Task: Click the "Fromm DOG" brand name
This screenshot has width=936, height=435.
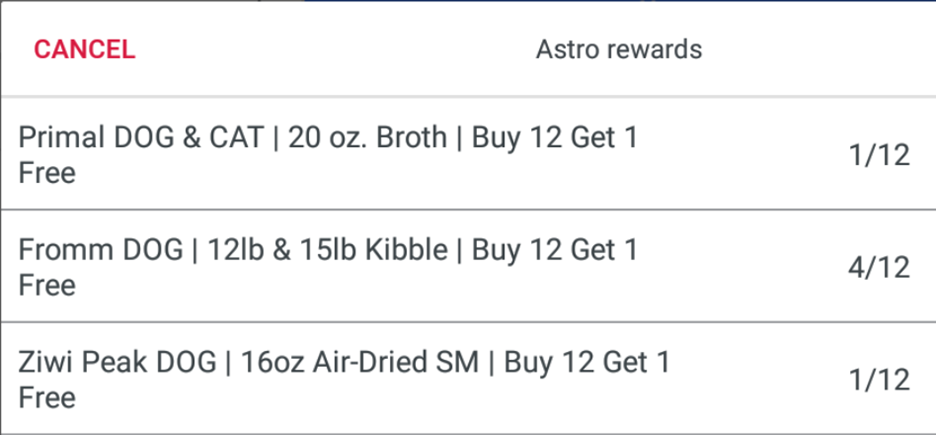Action: pos(100,250)
